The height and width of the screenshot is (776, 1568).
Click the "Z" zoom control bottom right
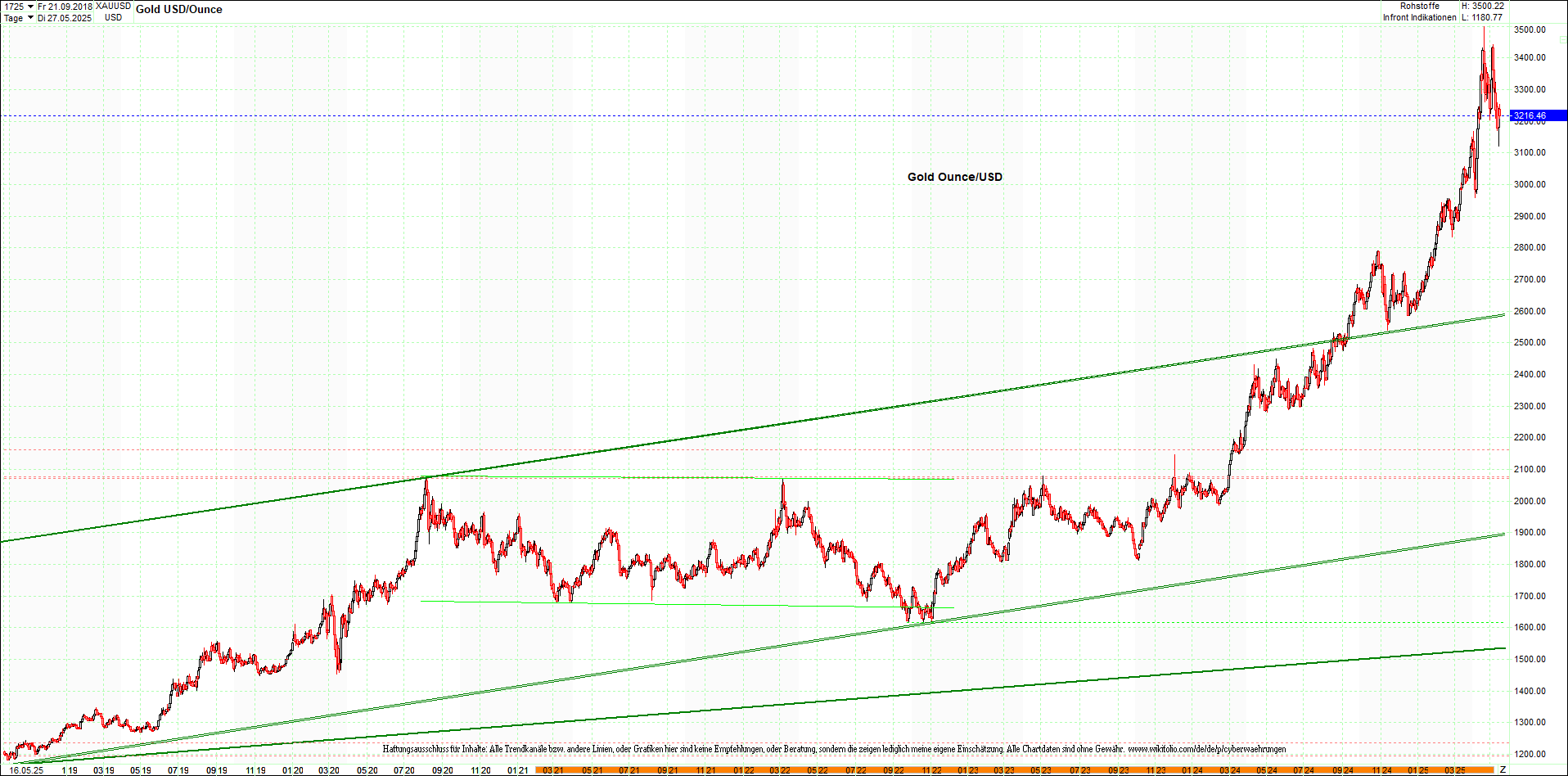tap(1502, 770)
